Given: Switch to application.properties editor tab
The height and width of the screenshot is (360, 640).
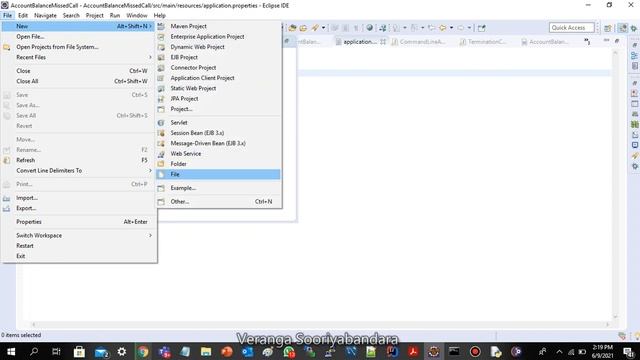Looking at the screenshot, I should (359, 42).
